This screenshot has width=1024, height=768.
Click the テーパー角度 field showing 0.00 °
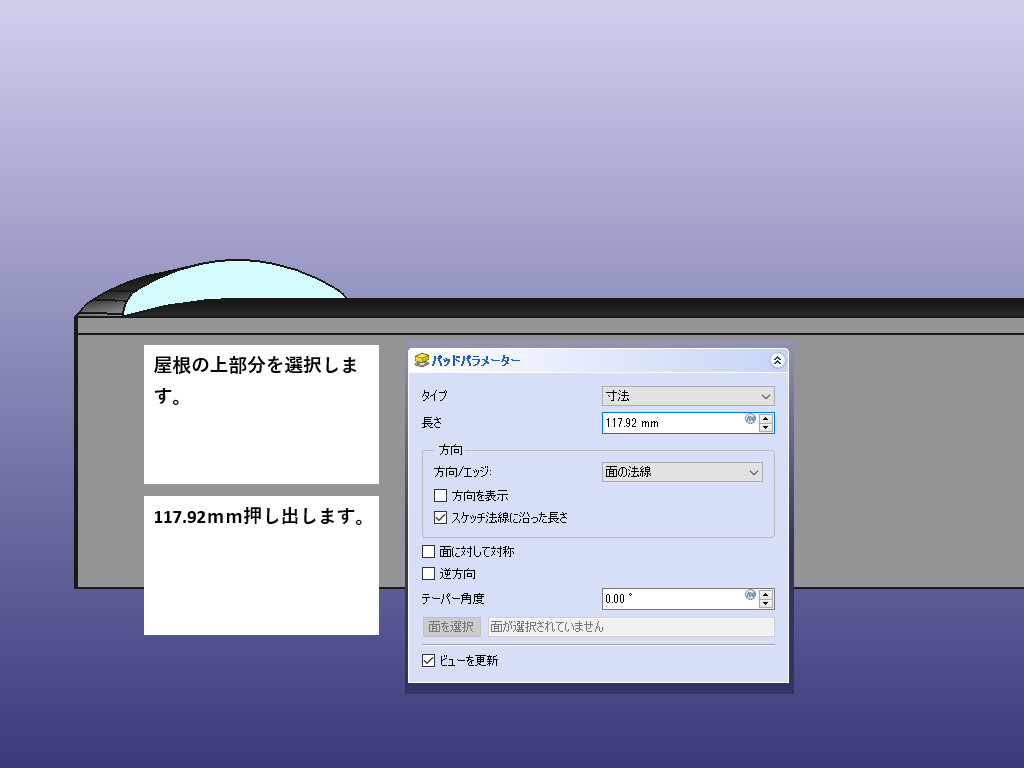tap(670, 599)
